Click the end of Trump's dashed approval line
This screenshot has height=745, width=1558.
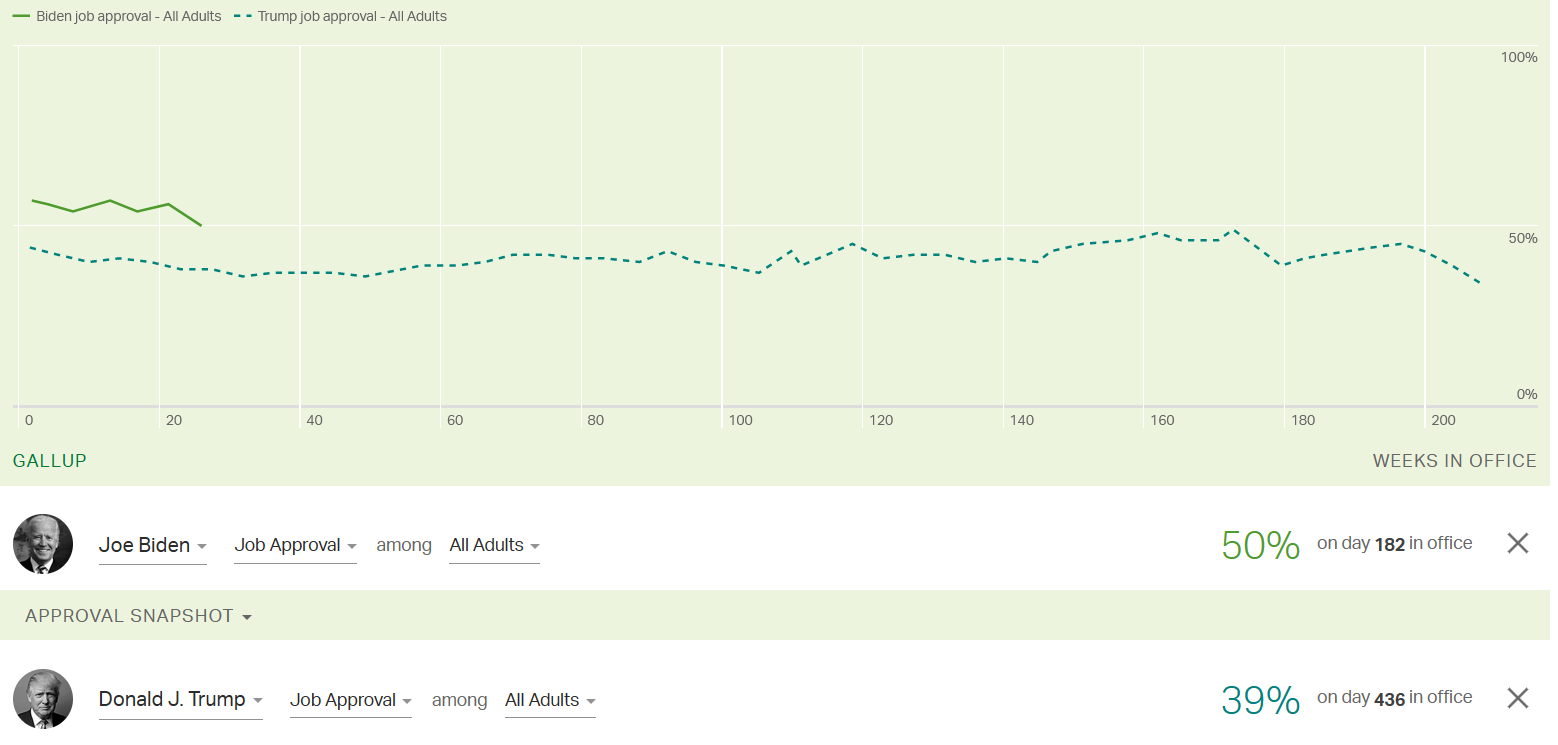tap(1480, 283)
